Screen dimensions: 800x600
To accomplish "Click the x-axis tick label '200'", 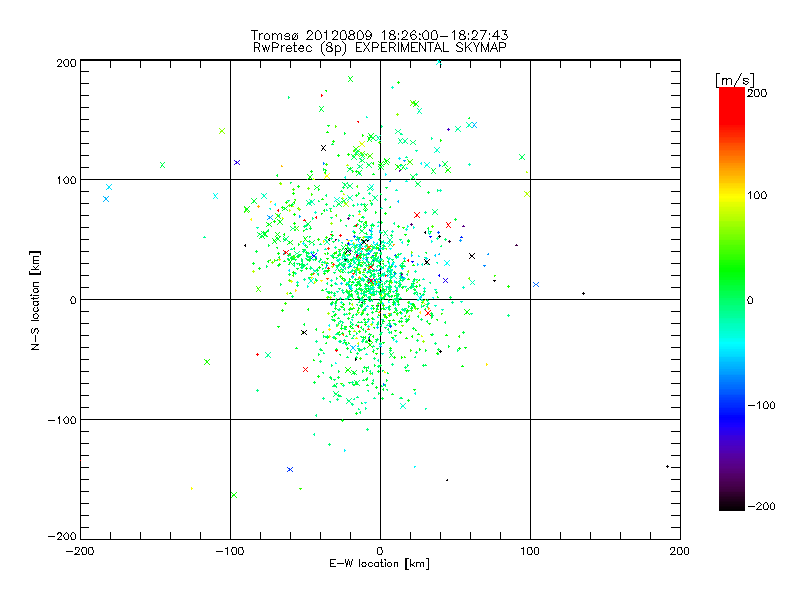I will point(680,552).
